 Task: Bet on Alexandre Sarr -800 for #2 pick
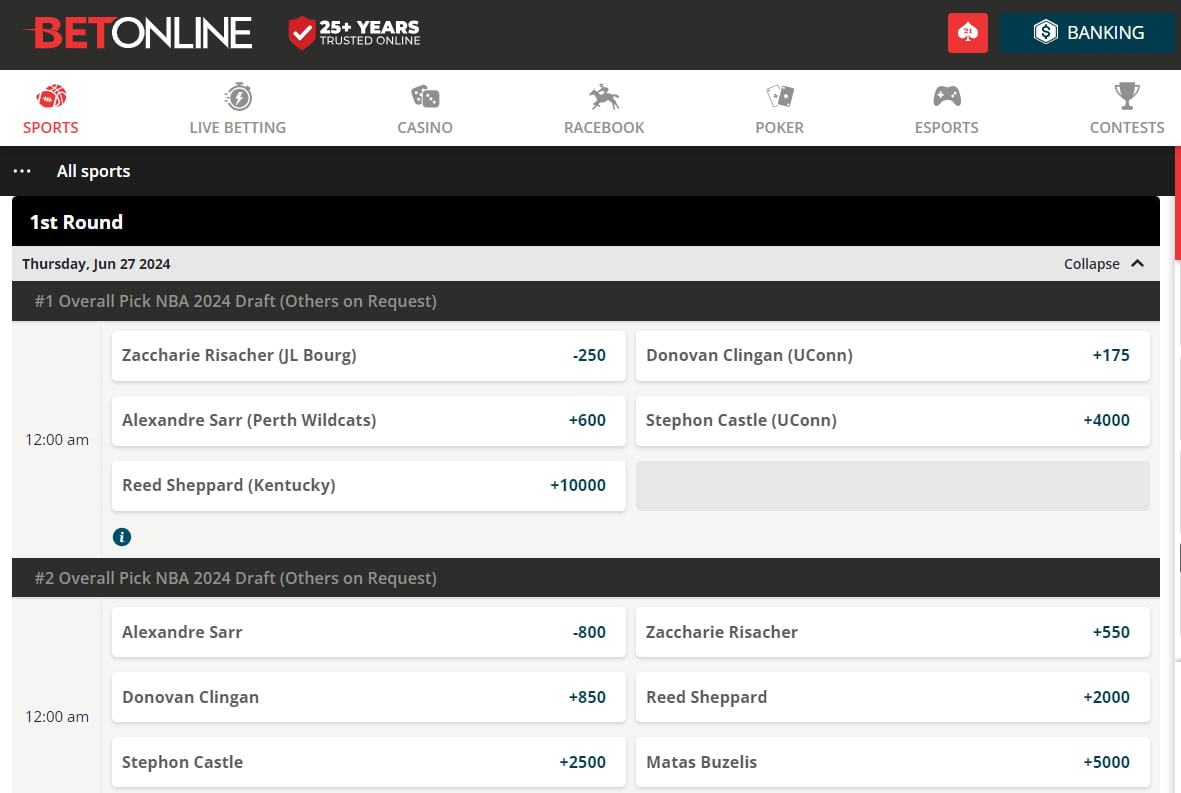pyautogui.click(x=368, y=633)
